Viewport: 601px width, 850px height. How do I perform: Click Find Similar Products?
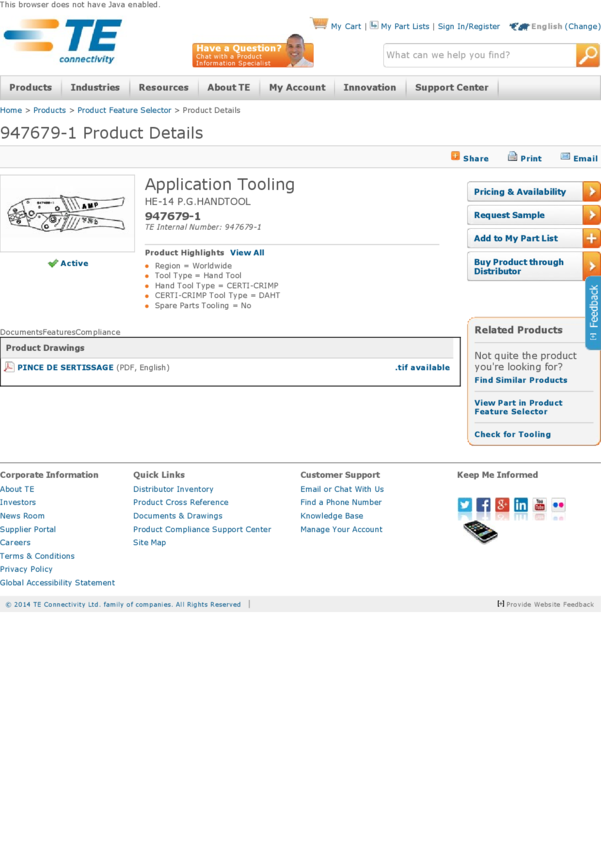[x=521, y=380]
